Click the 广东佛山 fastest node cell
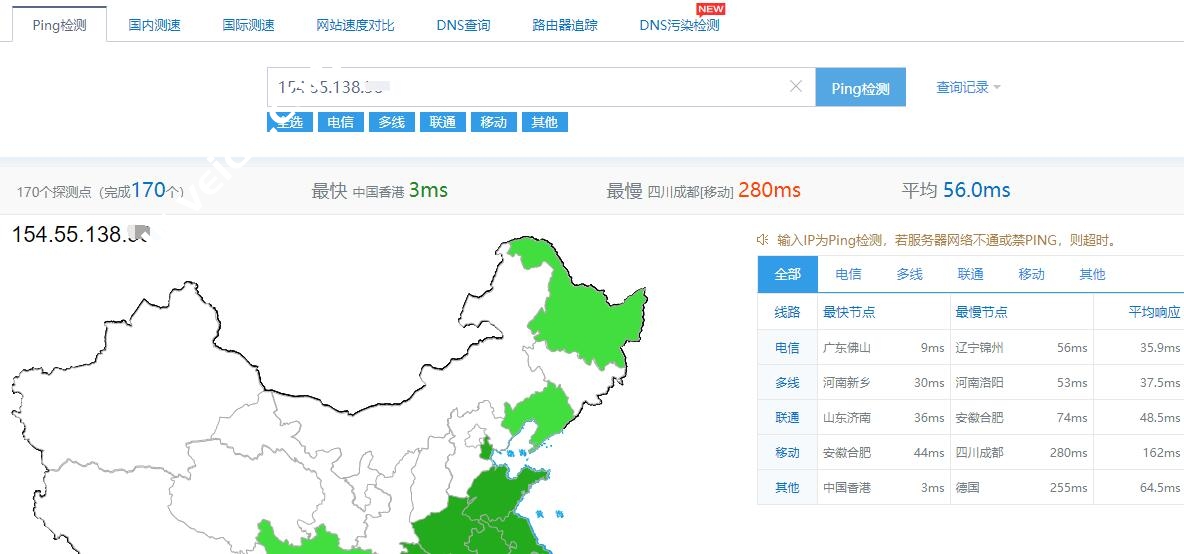The image size is (1184, 554). pos(846,348)
